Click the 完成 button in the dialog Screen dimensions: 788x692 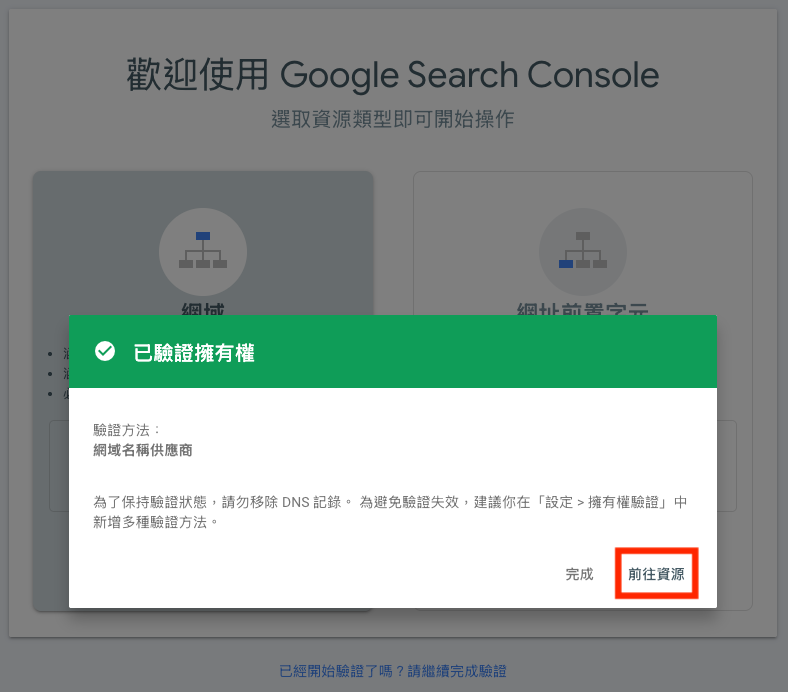579,574
